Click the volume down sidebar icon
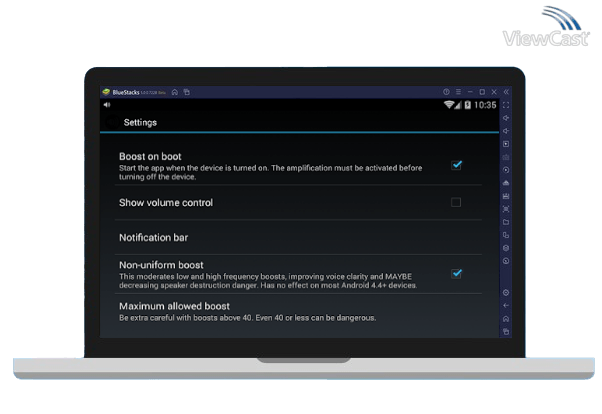602x414 pixels. pyautogui.click(x=506, y=131)
